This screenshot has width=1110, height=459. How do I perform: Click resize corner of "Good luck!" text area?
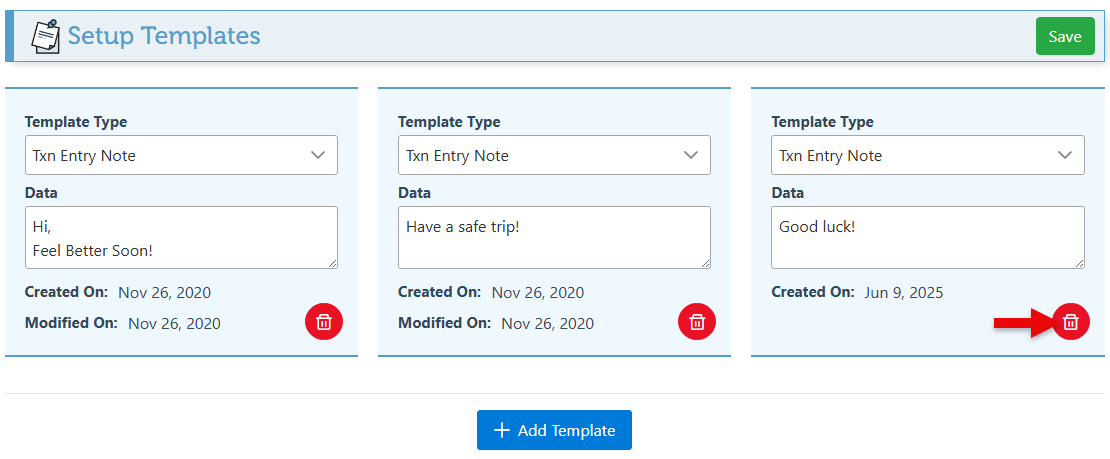click(1077, 262)
